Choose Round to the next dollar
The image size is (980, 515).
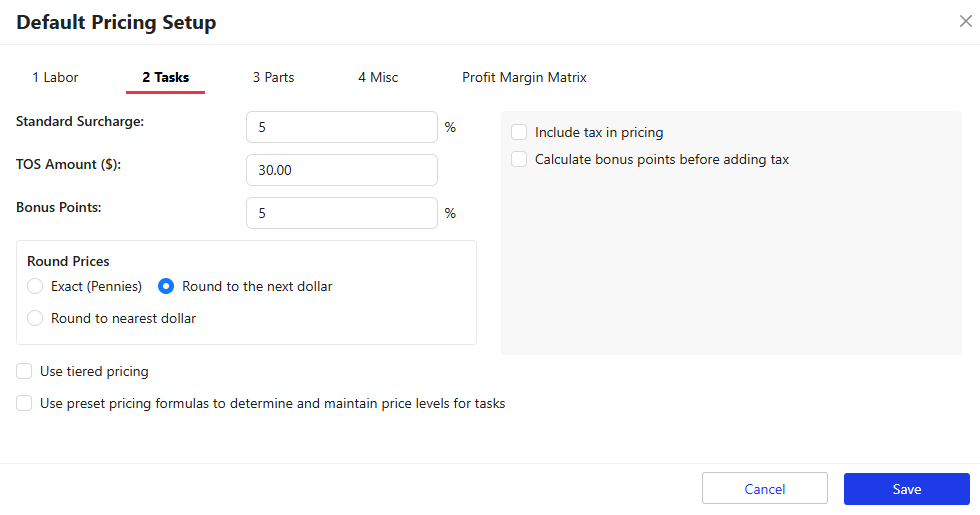click(166, 286)
